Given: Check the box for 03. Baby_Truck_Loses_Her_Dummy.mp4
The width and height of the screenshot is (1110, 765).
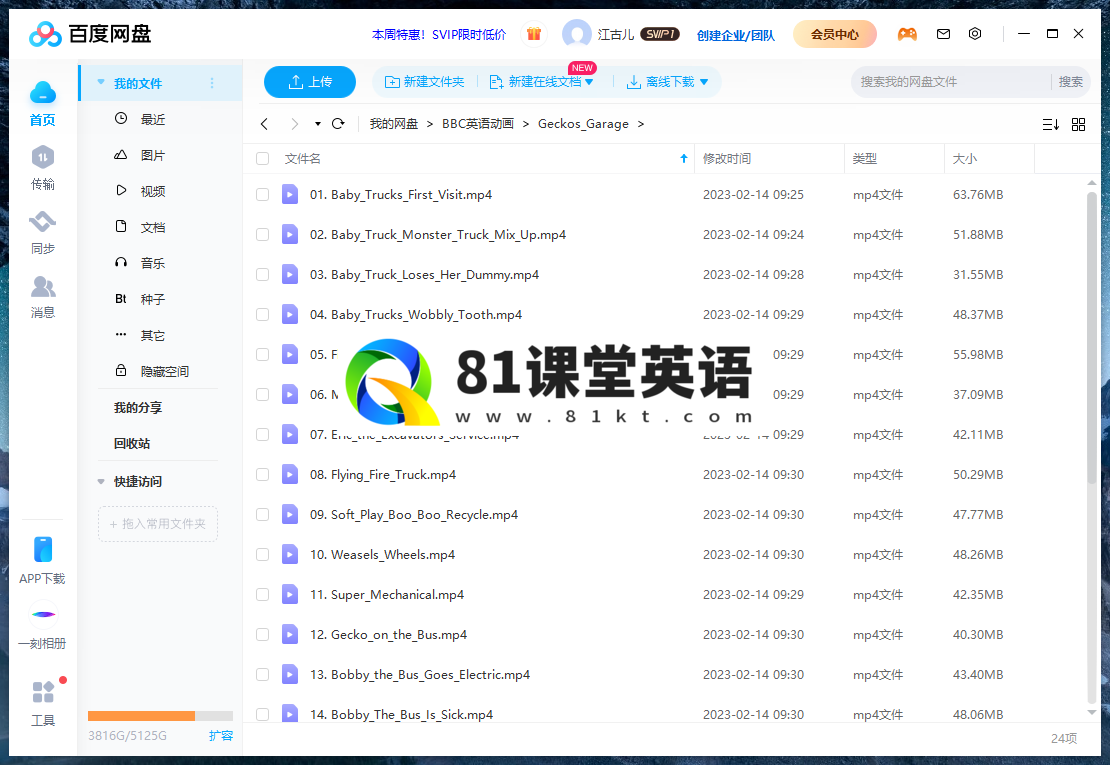Looking at the screenshot, I should click(263, 275).
